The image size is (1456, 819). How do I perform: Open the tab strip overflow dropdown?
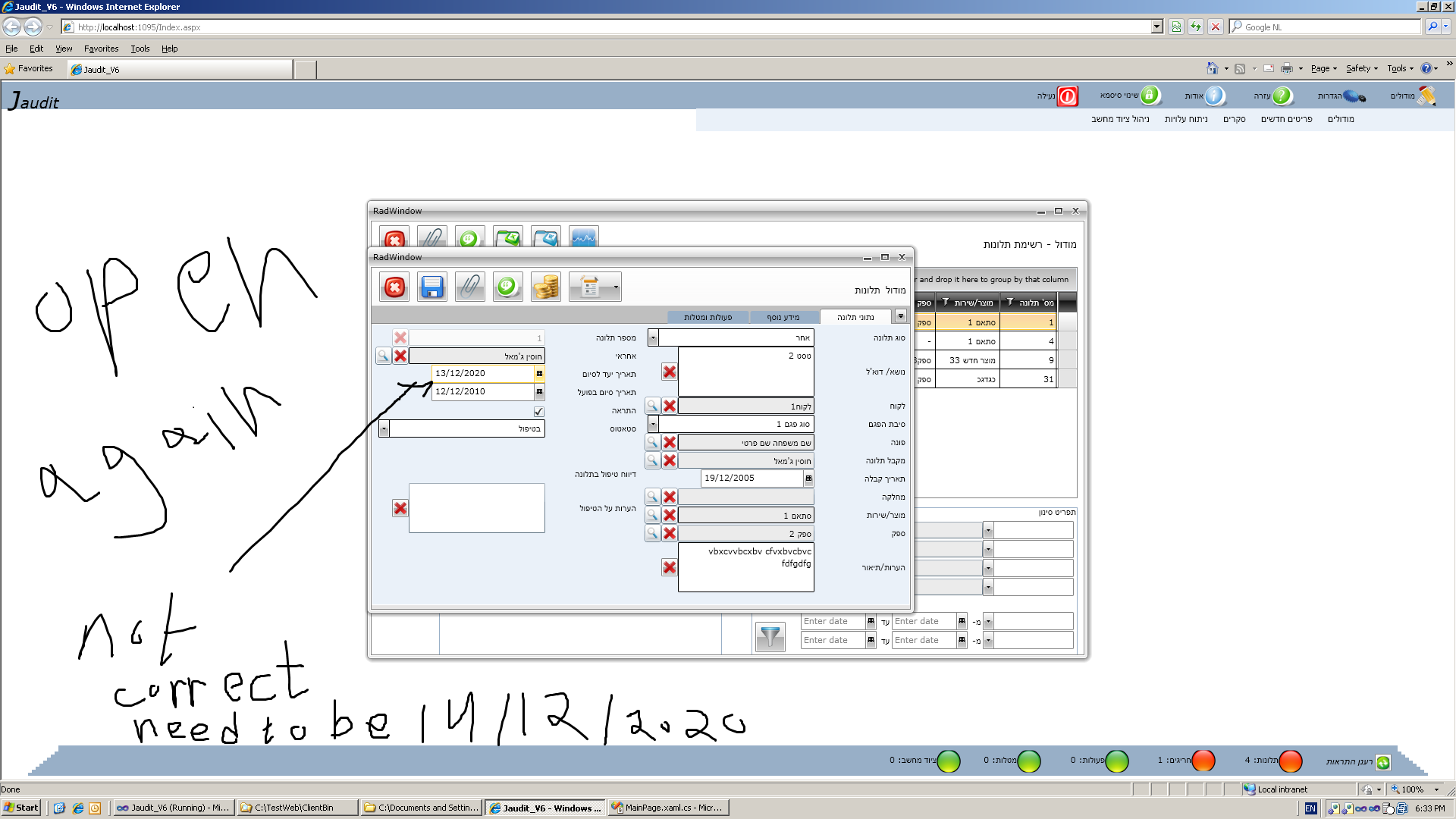pos(901,316)
